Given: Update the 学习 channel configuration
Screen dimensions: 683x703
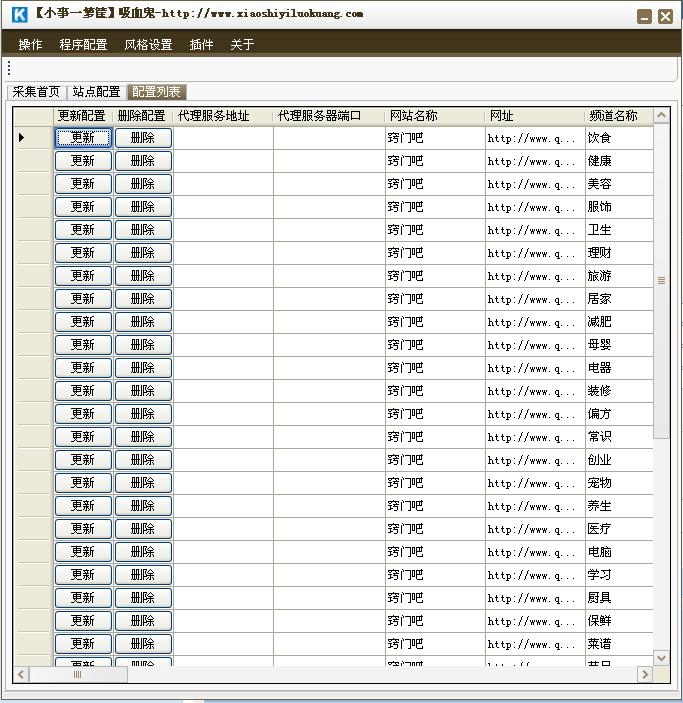Looking at the screenshot, I should [x=83, y=575].
